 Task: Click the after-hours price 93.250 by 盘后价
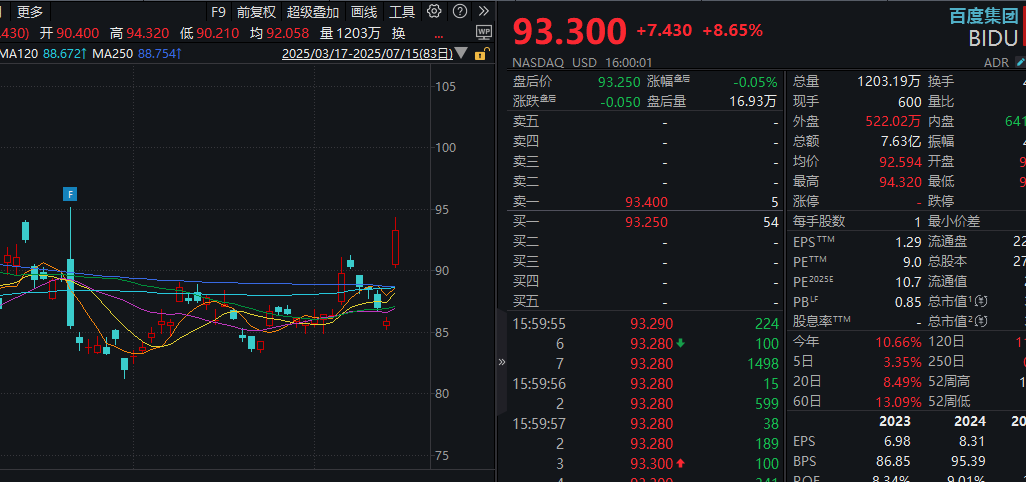click(x=619, y=82)
